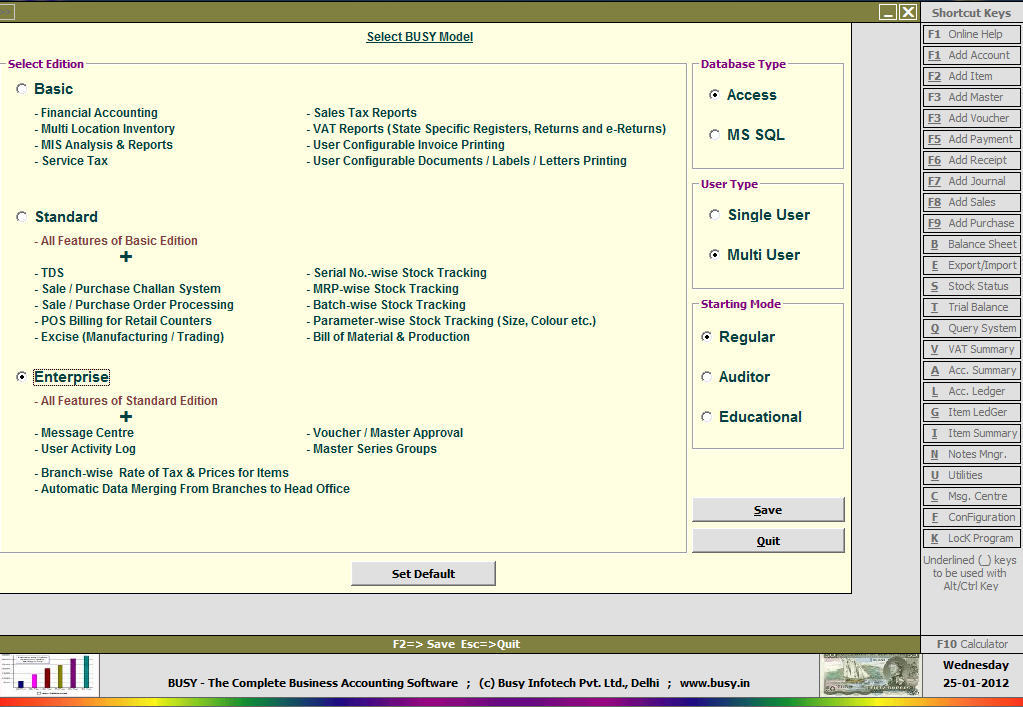Image resolution: width=1023 pixels, height=707 pixels.
Task: Open the Notes Mngr. shortcut
Action: click(971, 454)
